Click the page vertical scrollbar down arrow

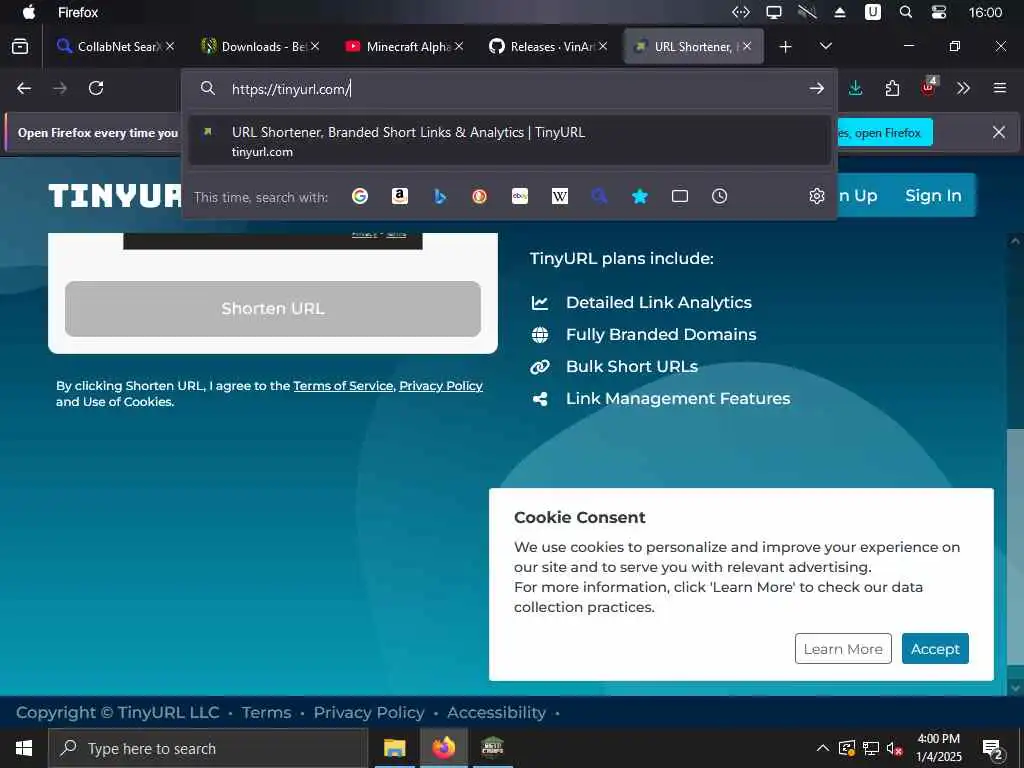[x=1015, y=687]
